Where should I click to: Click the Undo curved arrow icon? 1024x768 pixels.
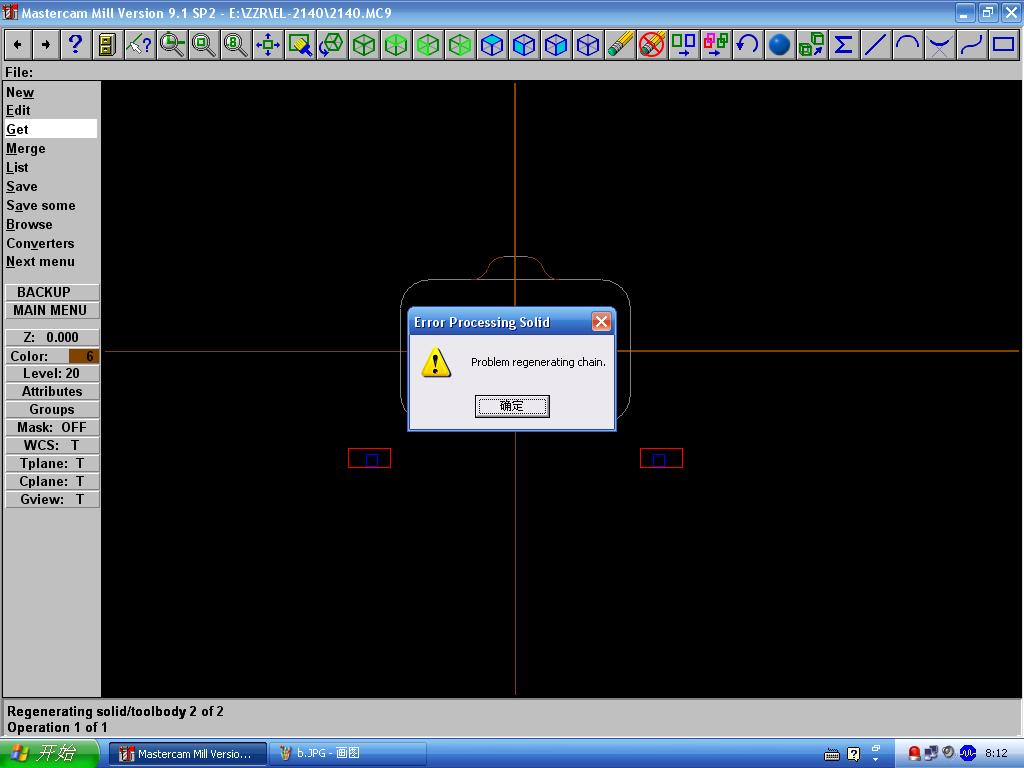[x=747, y=45]
